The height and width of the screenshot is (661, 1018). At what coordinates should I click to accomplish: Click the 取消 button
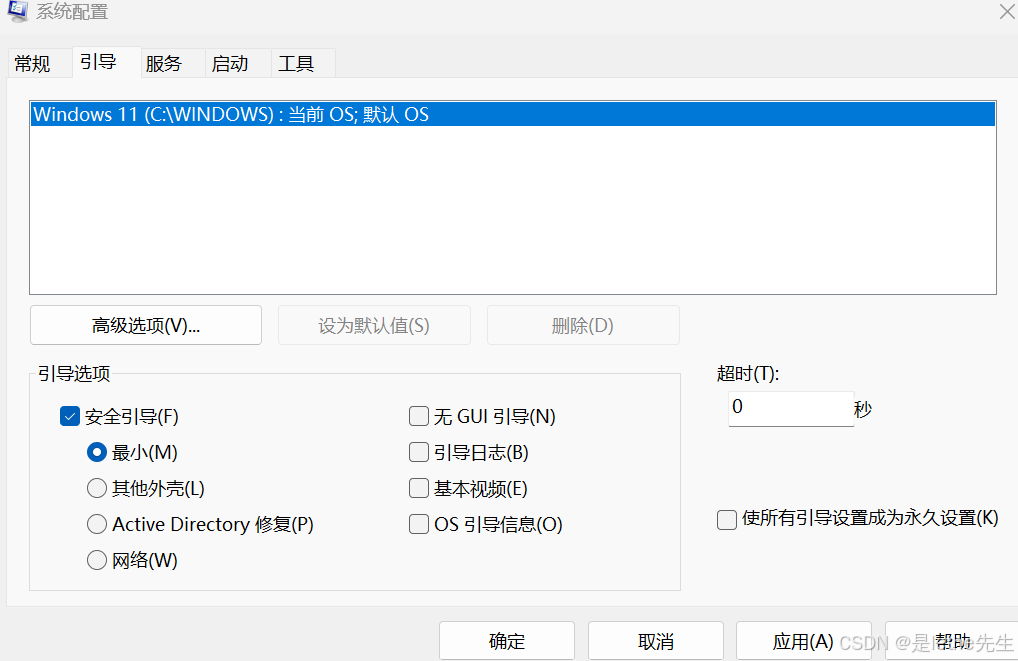[x=656, y=642]
